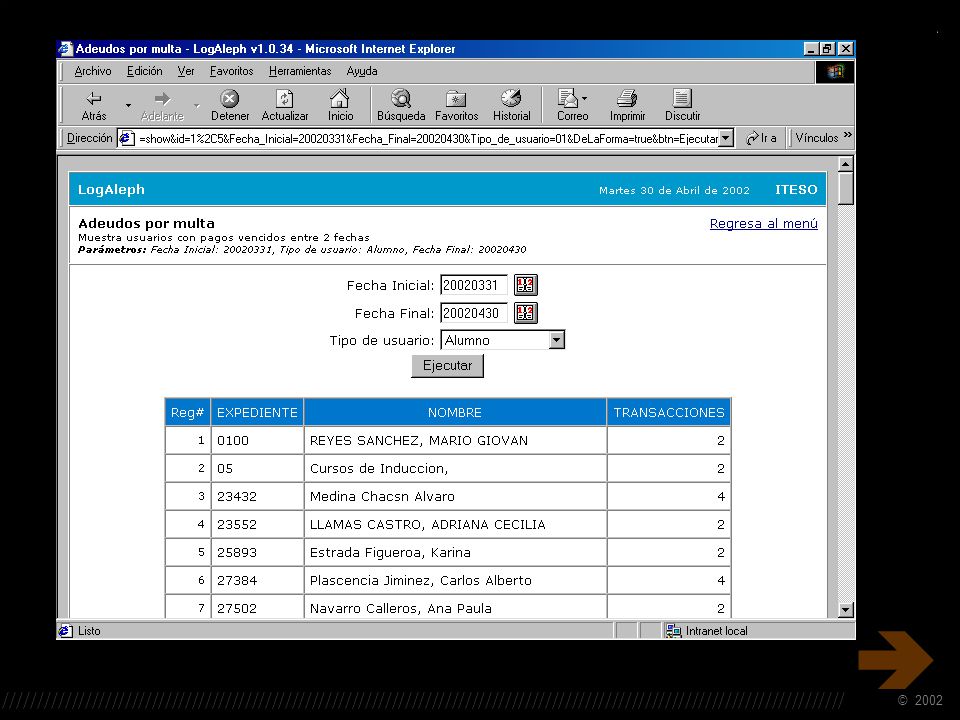
Task: Select the Navarro Calleros, Ana Paula cell
Action: pyautogui.click(x=455, y=607)
